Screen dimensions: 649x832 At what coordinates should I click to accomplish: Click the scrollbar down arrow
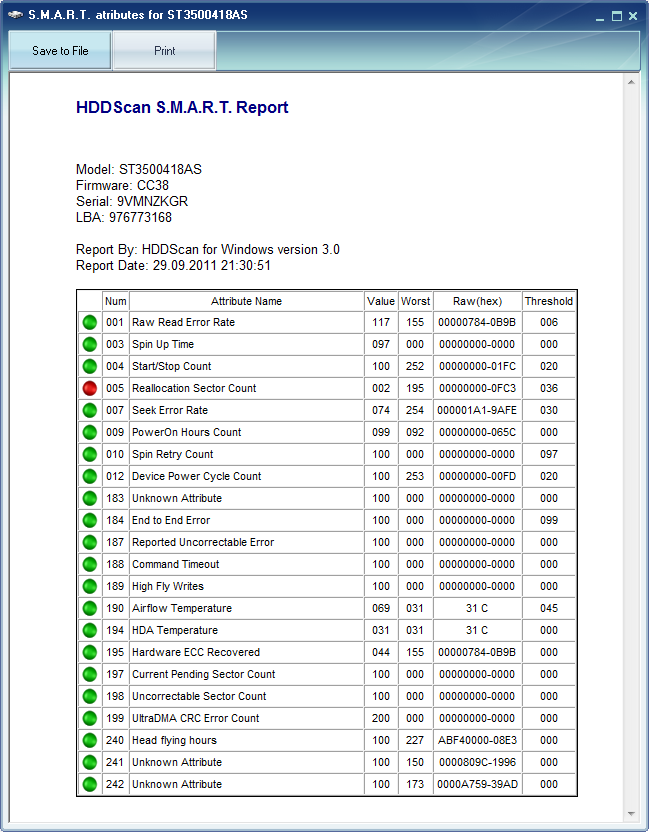631,814
